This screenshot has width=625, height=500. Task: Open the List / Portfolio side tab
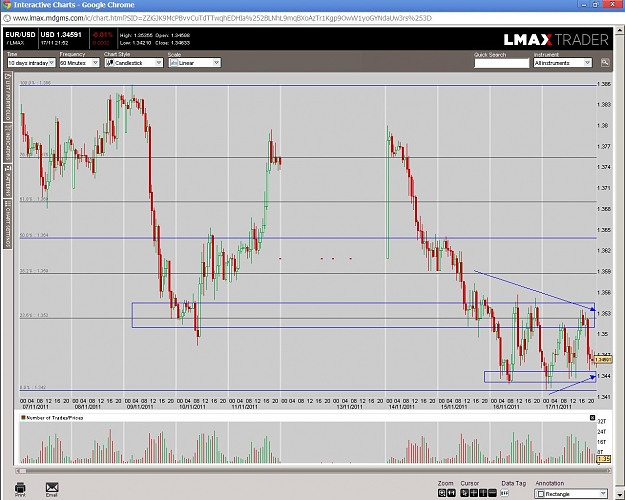click(x=8, y=97)
